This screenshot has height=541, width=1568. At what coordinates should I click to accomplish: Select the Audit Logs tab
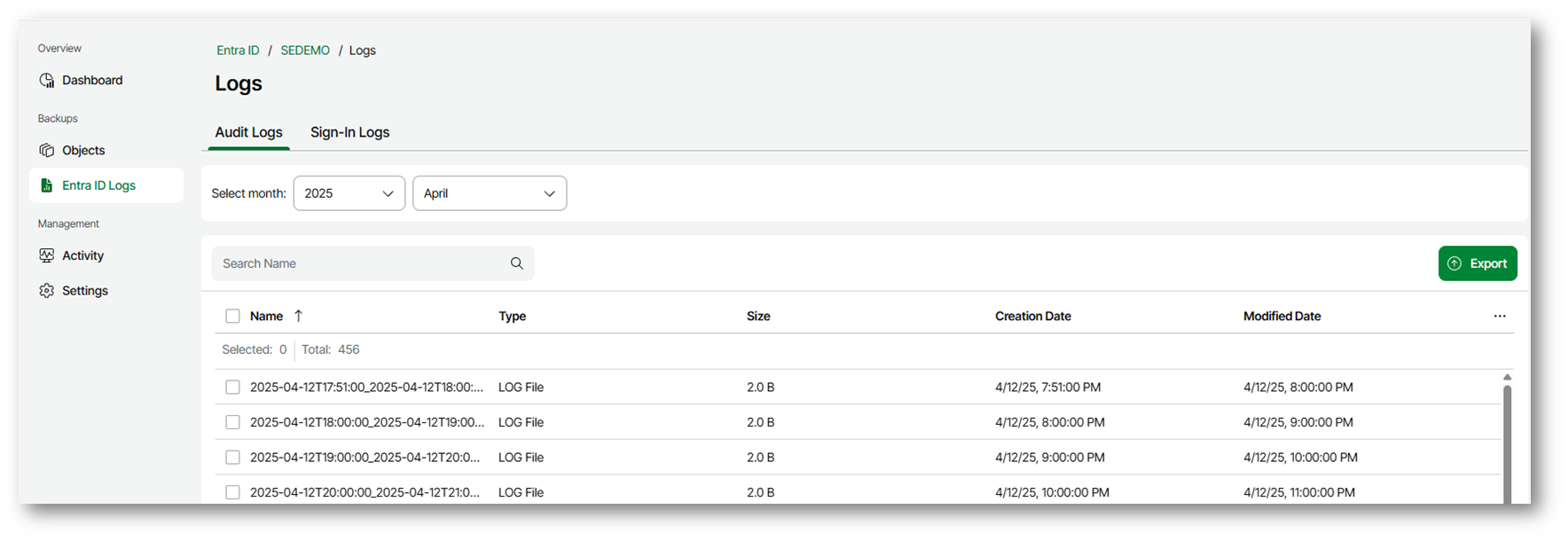coord(248,132)
